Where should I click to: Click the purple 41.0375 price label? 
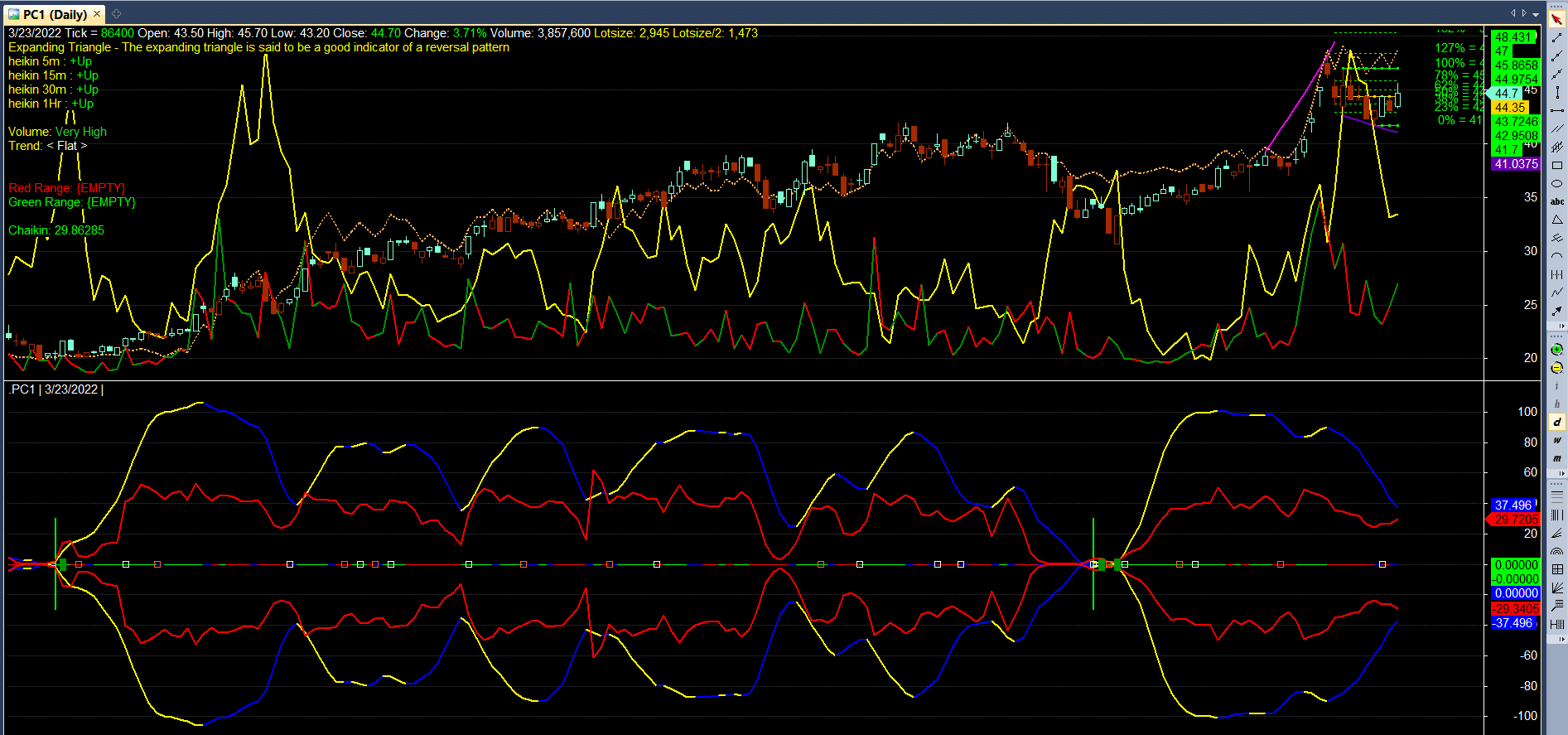click(1516, 164)
